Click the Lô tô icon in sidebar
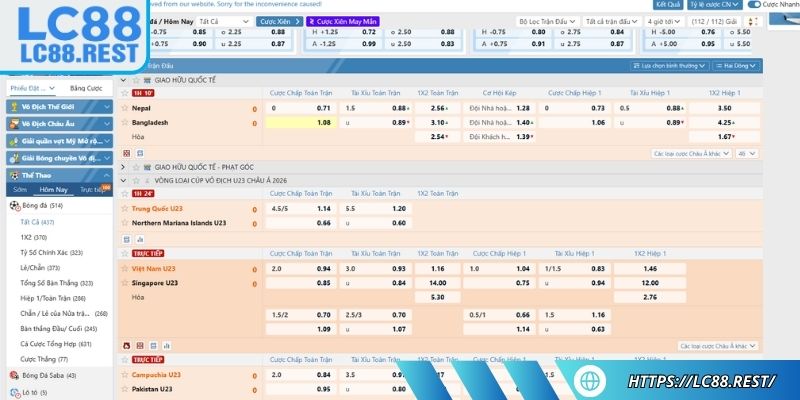 [x=14, y=392]
